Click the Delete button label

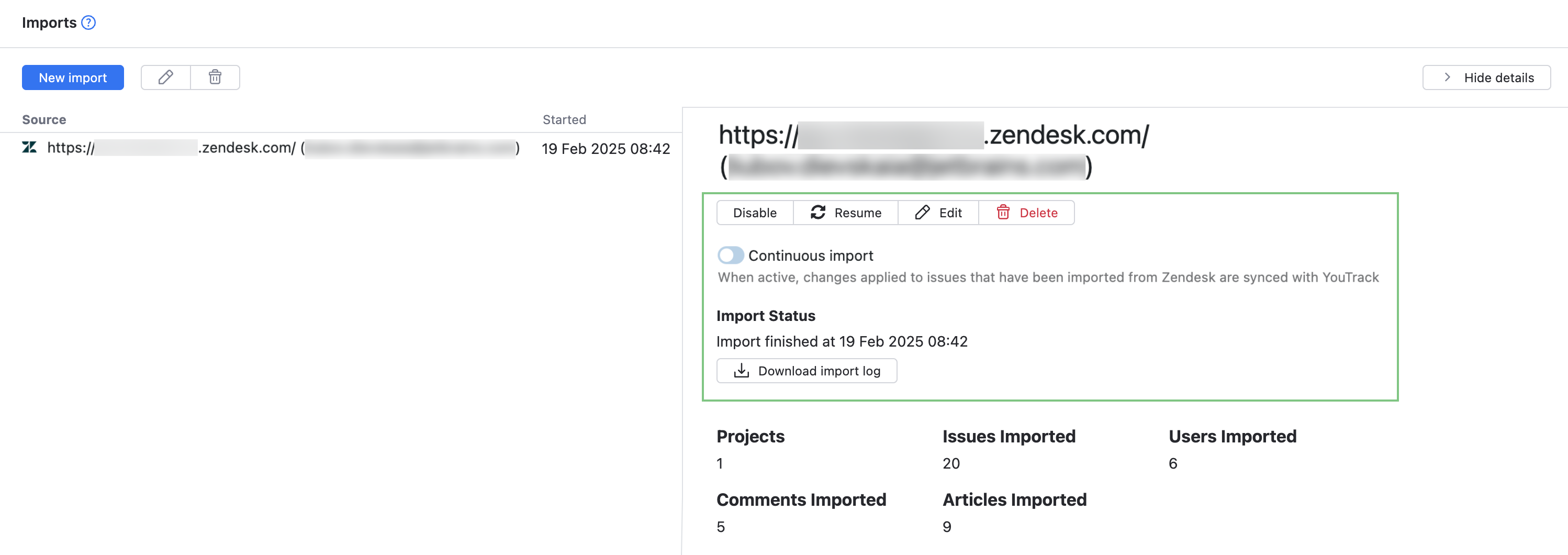(1038, 213)
